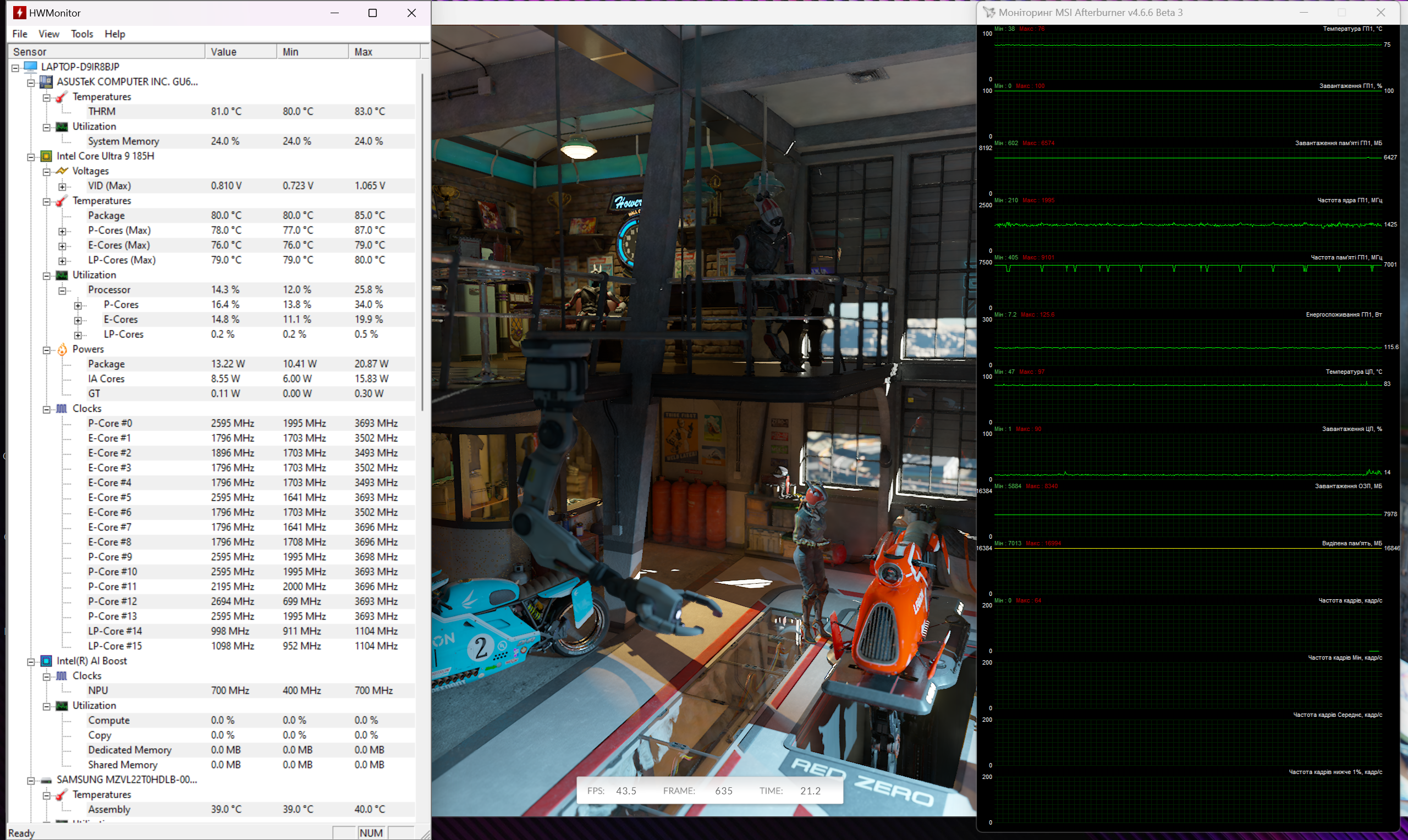Expand the E-Cores (Max) temperature row

(x=62, y=246)
